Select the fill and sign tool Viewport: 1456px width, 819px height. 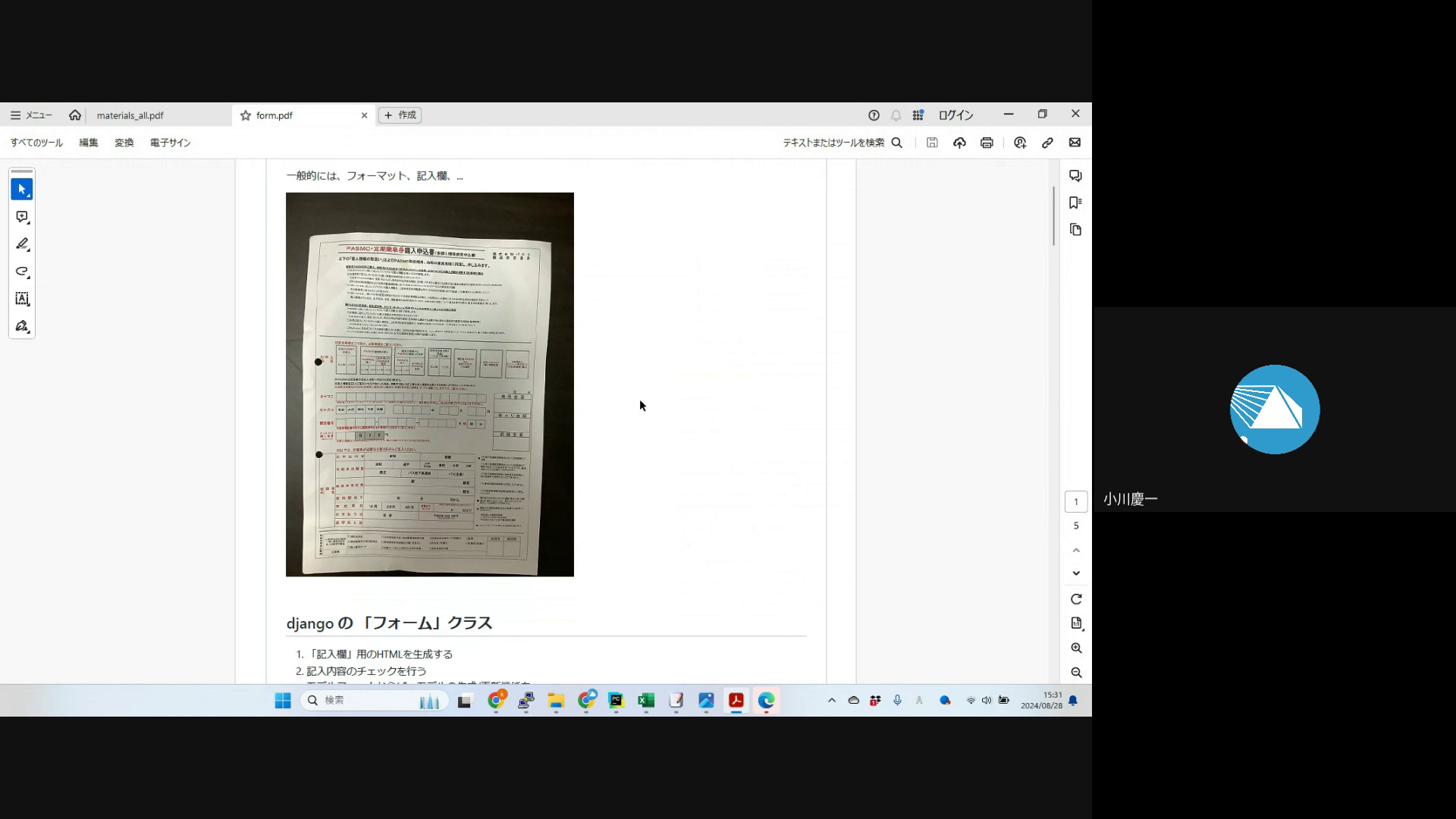coord(22,326)
